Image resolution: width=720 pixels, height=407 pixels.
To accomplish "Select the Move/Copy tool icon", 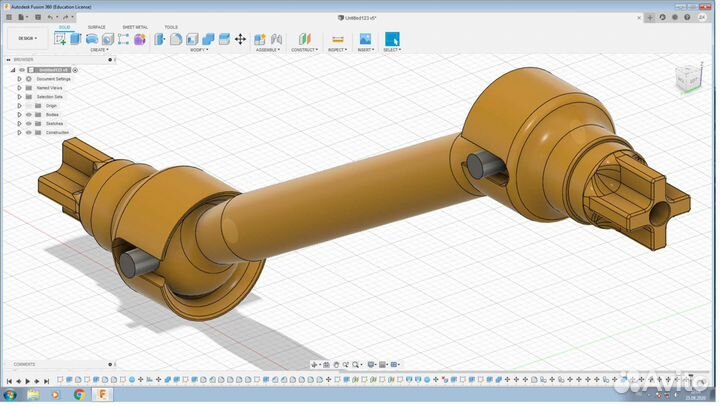I will (x=240, y=39).
